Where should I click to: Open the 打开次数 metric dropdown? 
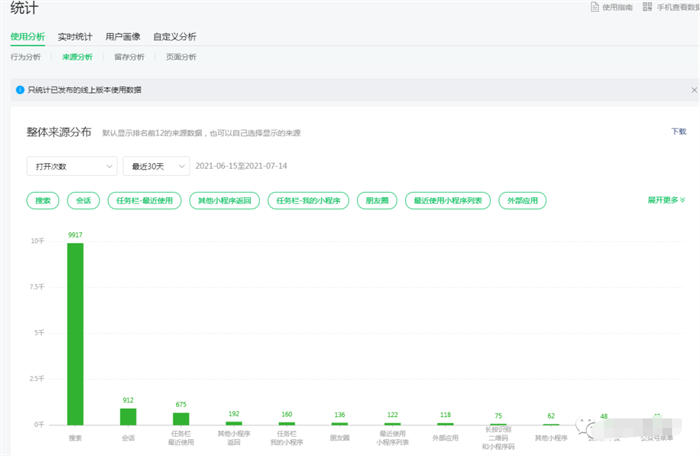[70, 166]
